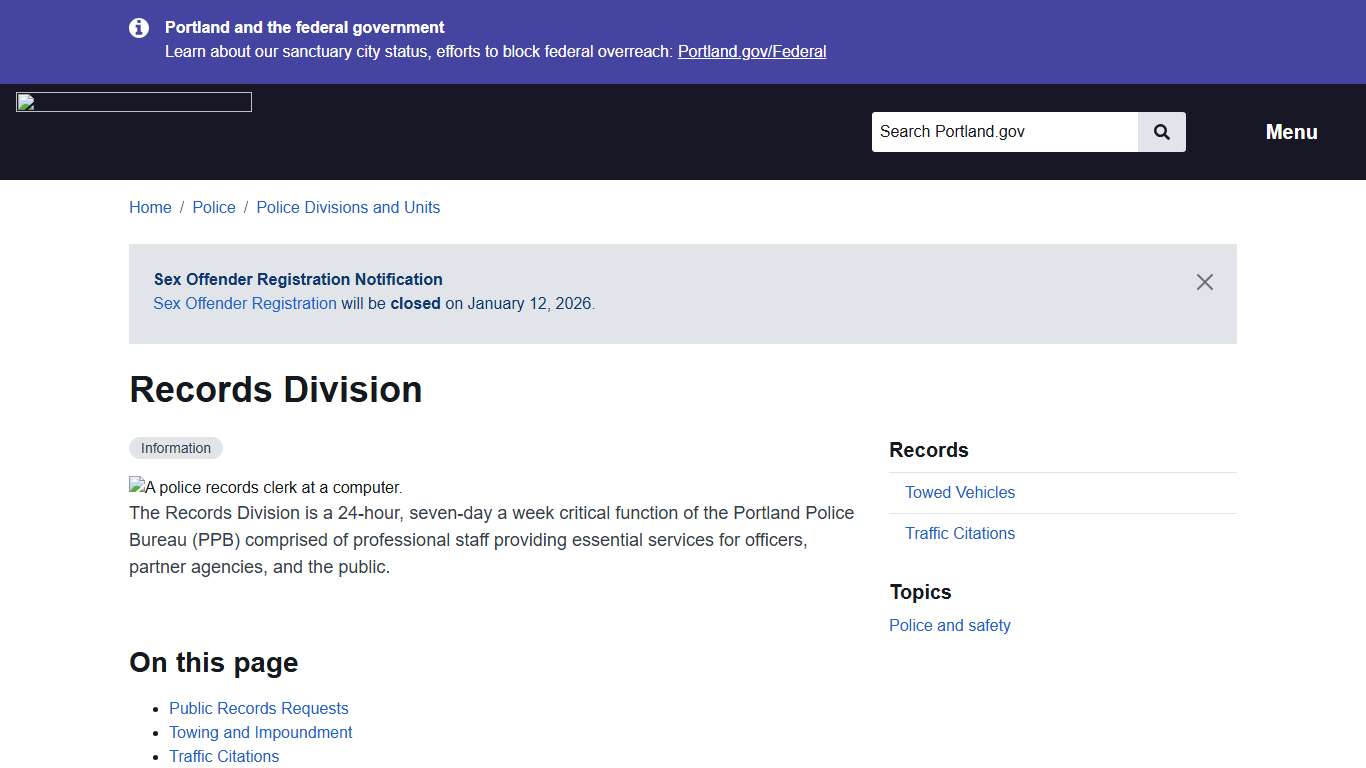Navigate to Home breadcrumb
Viewport: 1366px width, 768px height.
[x=150, y=207]
